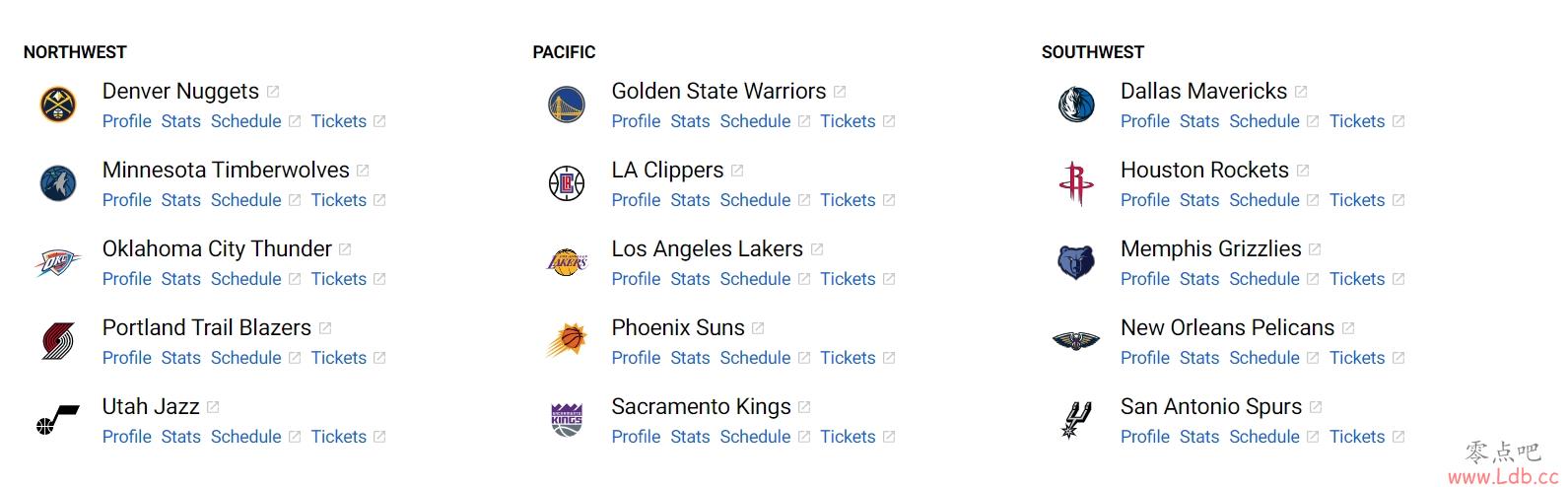
Task: View Memphis Grizzlies Profile
Action: (1145, 279)
